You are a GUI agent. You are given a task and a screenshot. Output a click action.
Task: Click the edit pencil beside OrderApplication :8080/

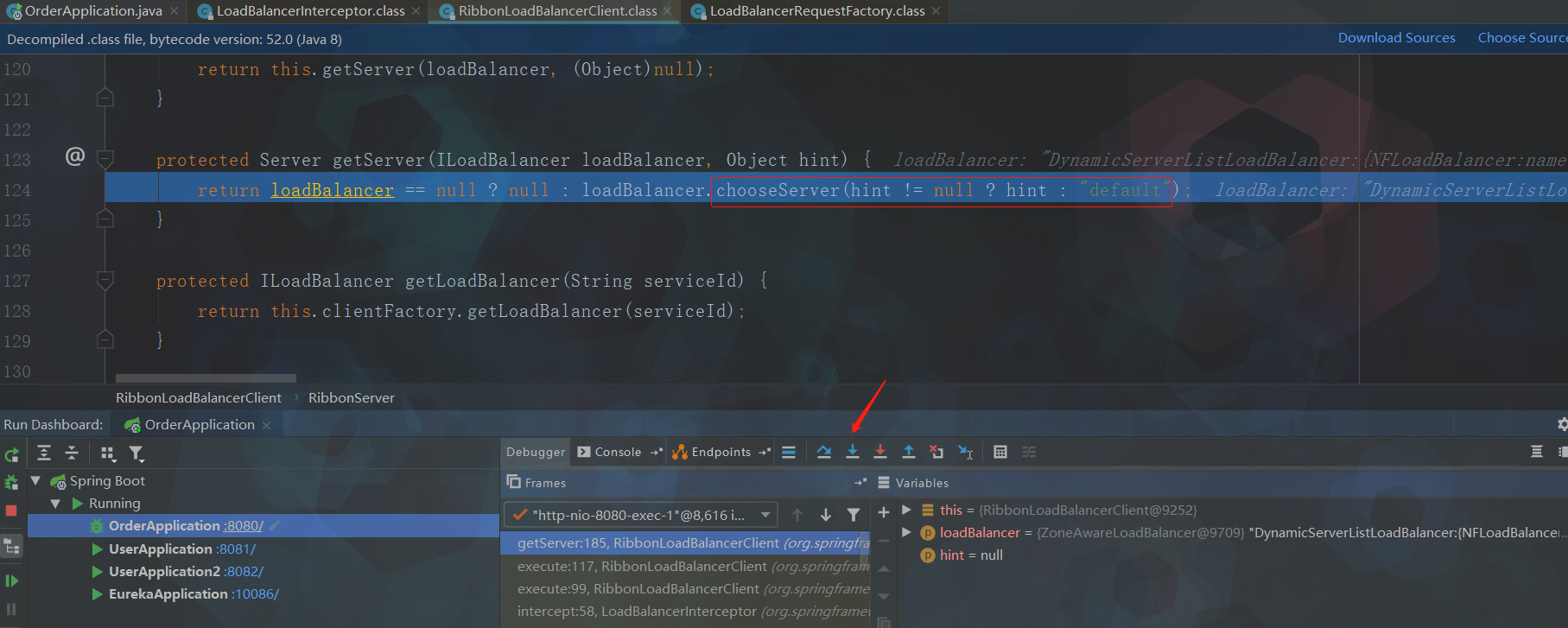(x=275, y=525)
